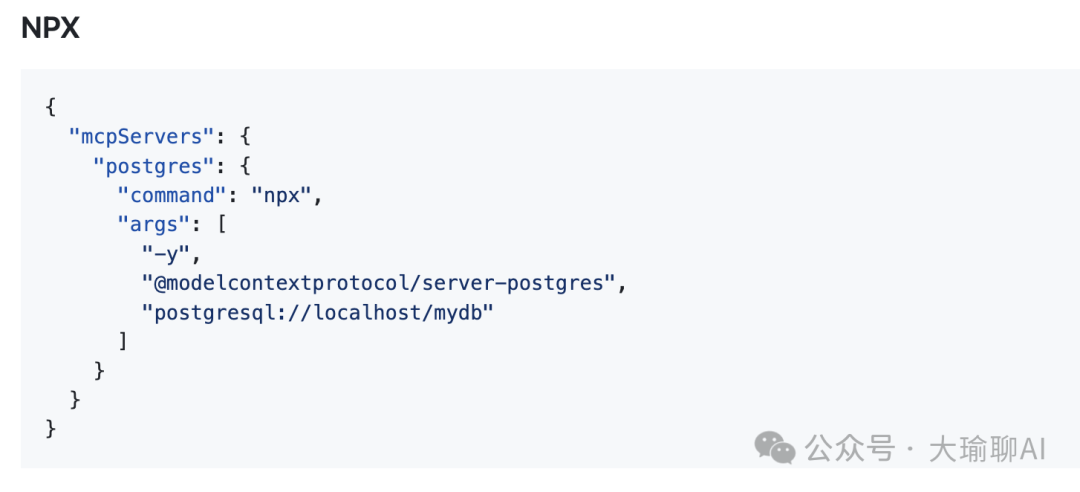Click the comma after the "npx" value
The width and height of the screenshot is (1080, 492).
pyautogui.click(x=319, y=197)
